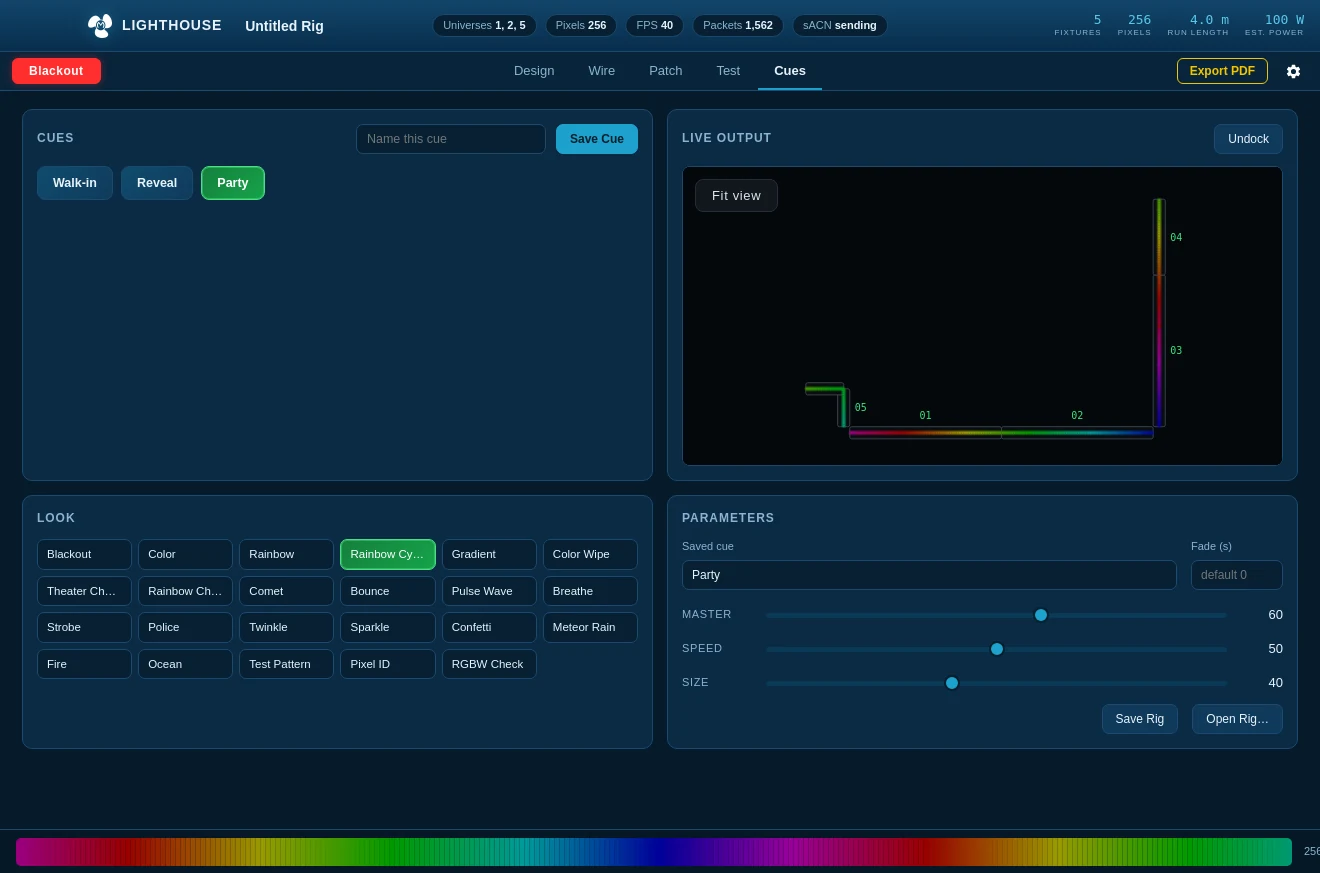1320x873 pixels.
Task: Go to the Patch tab
Action: pyautogui.click(x=666, y=71)
